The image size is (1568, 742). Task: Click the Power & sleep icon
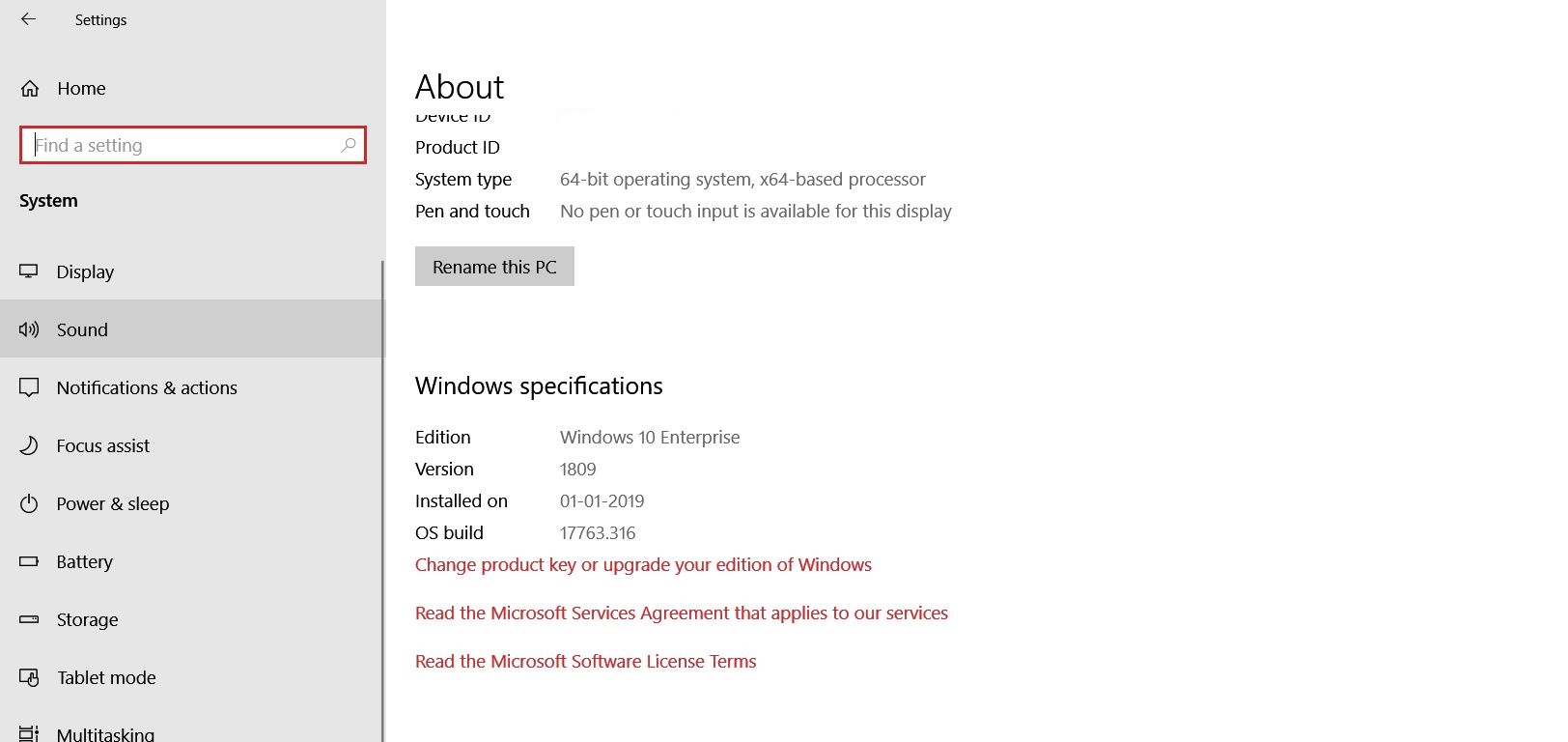tap(29, 503)
